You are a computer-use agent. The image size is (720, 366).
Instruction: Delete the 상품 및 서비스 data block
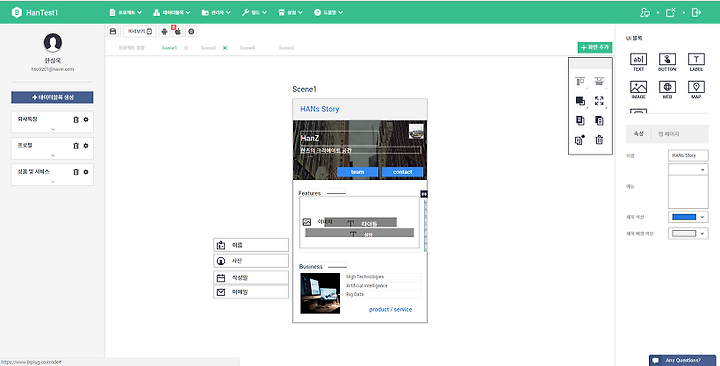point(76,172)
